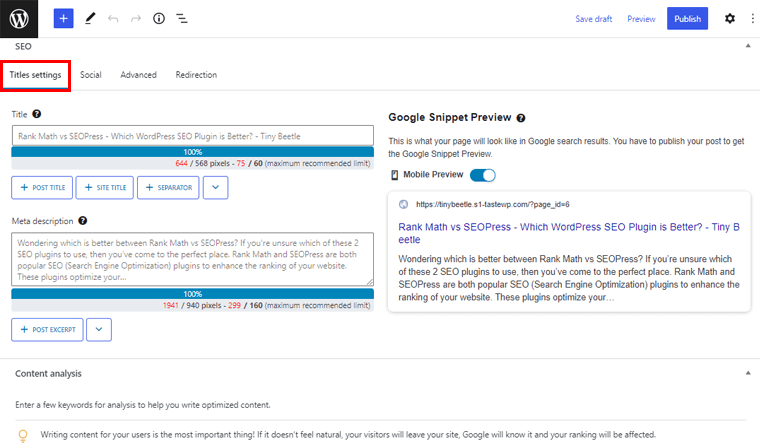Click into the SEO Title input field

pos(192,136)
